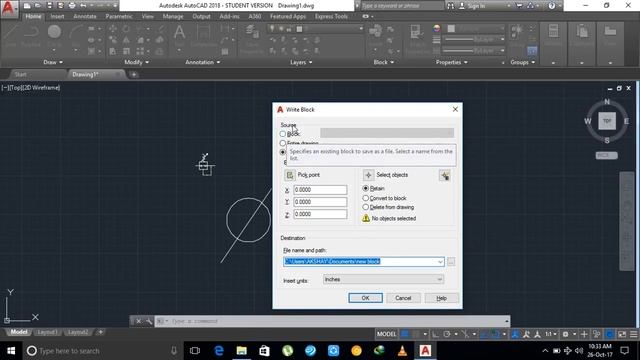Toggle grid display in status bar
Screen dimensions: 640x360
coord(405,334)
